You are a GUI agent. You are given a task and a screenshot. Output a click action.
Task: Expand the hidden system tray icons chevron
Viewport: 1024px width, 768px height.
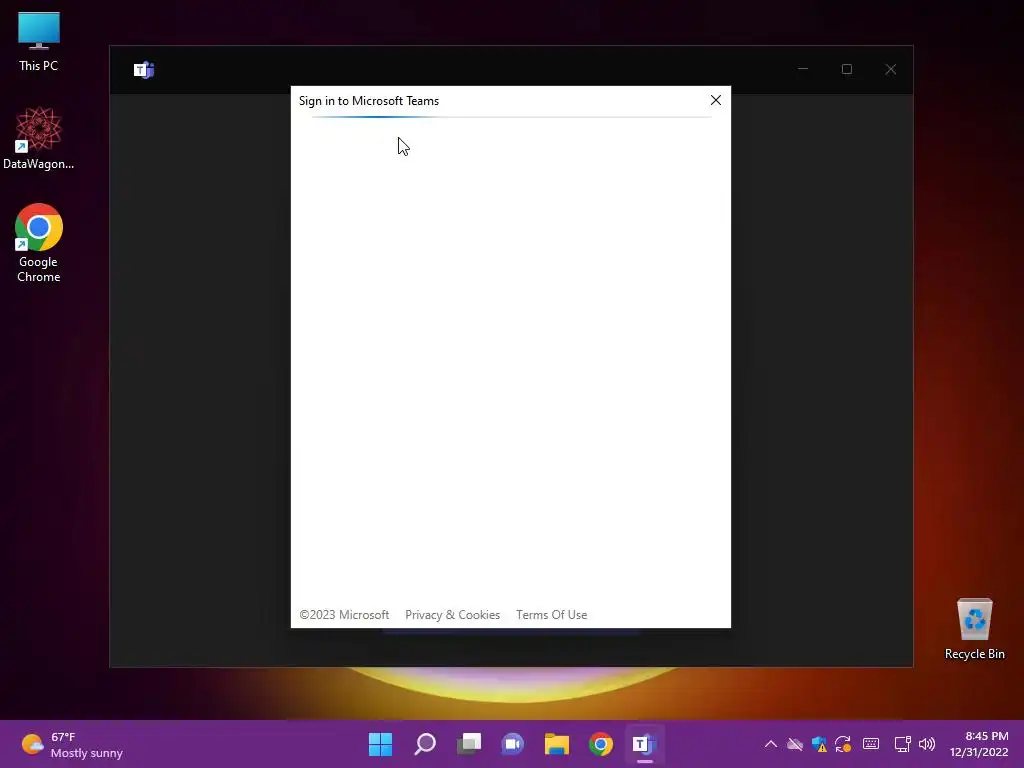coord(771,744)
